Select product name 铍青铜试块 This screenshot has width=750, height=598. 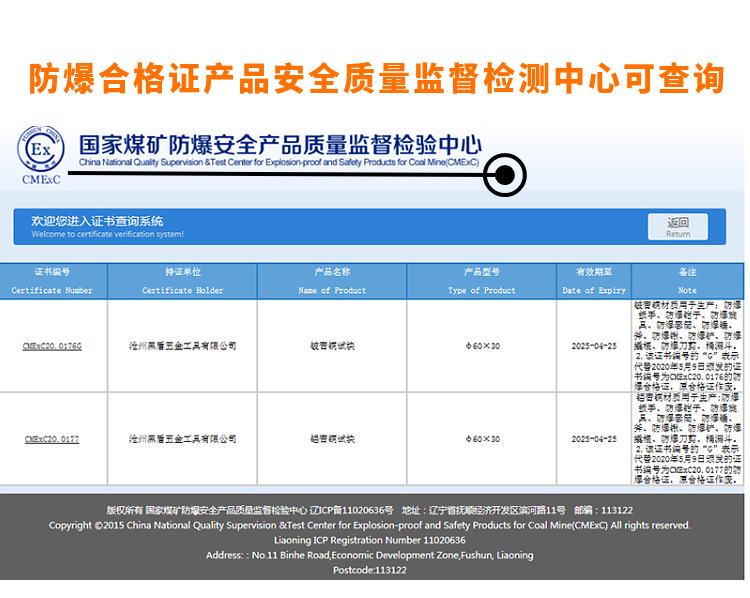click(332, 346)
